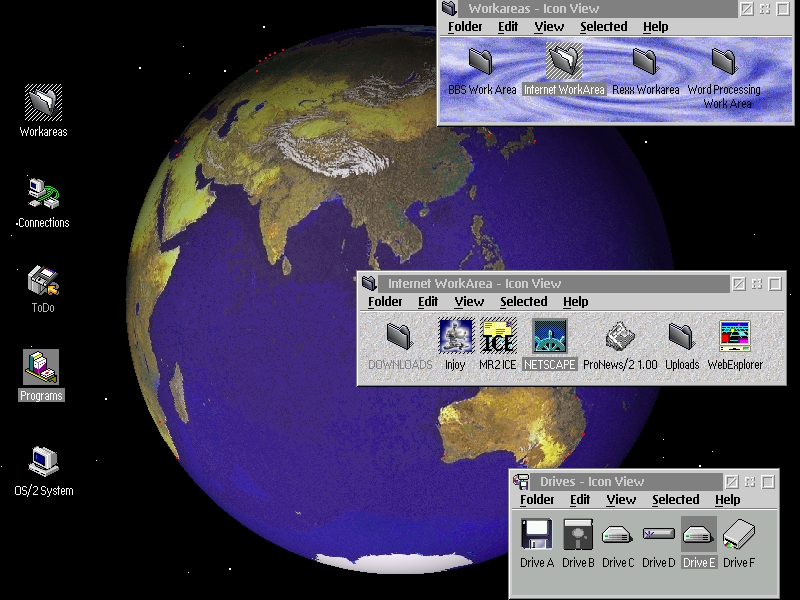Select the NETSCAPE browser icon
Screen dimensions: 800x600
point(549,336)
